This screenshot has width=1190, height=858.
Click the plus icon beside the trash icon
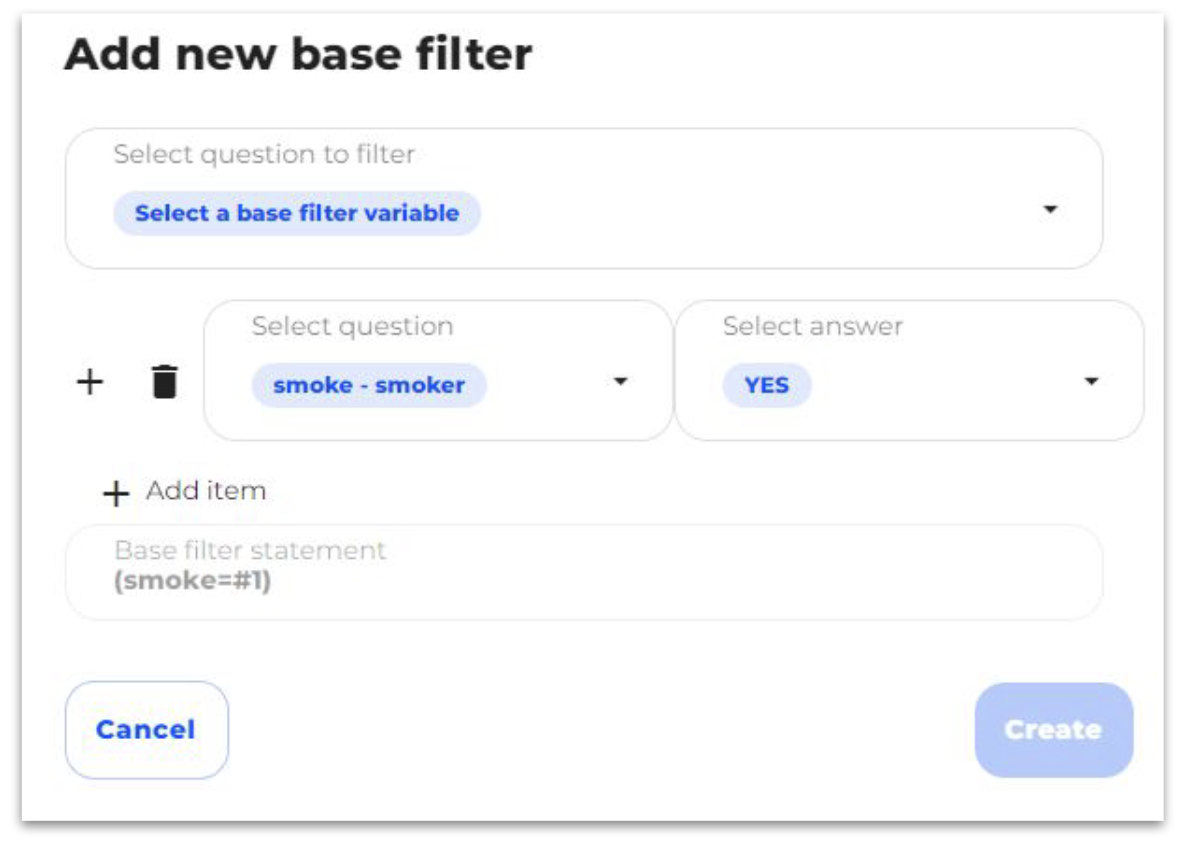[x=90, y=382]
